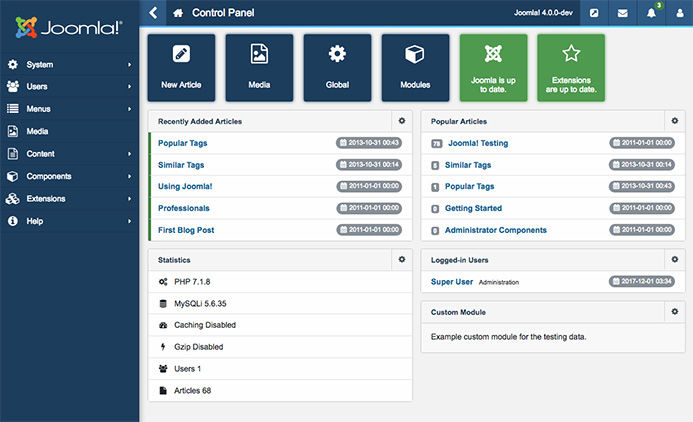Screen dimensions: 693x422
Task: Select Content in the sidebar menu
Action: 69,154
